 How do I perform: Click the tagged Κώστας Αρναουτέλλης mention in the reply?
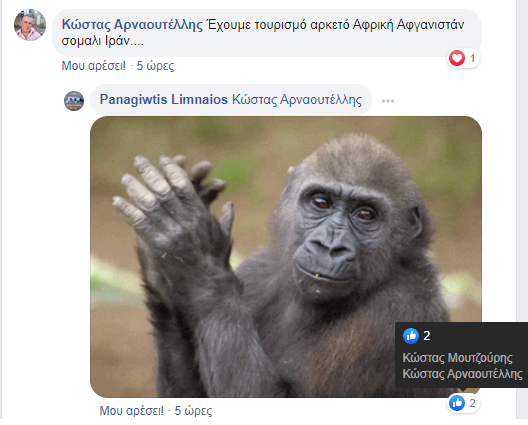pos(297,100)
